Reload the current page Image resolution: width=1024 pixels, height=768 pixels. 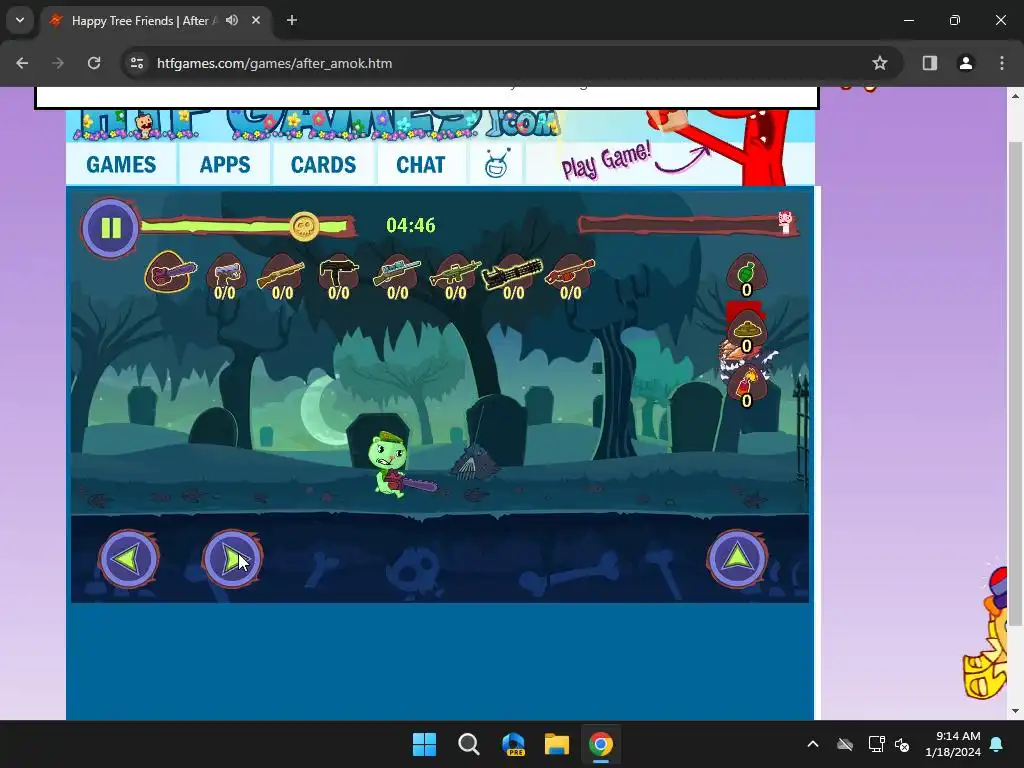94,63
